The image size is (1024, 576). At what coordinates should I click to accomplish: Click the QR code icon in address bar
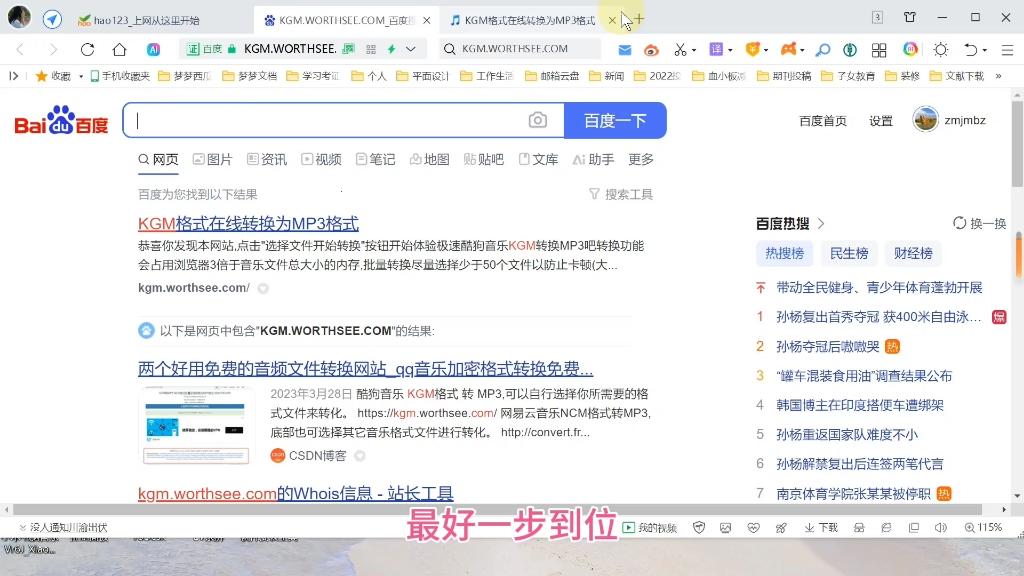[371, 49]
